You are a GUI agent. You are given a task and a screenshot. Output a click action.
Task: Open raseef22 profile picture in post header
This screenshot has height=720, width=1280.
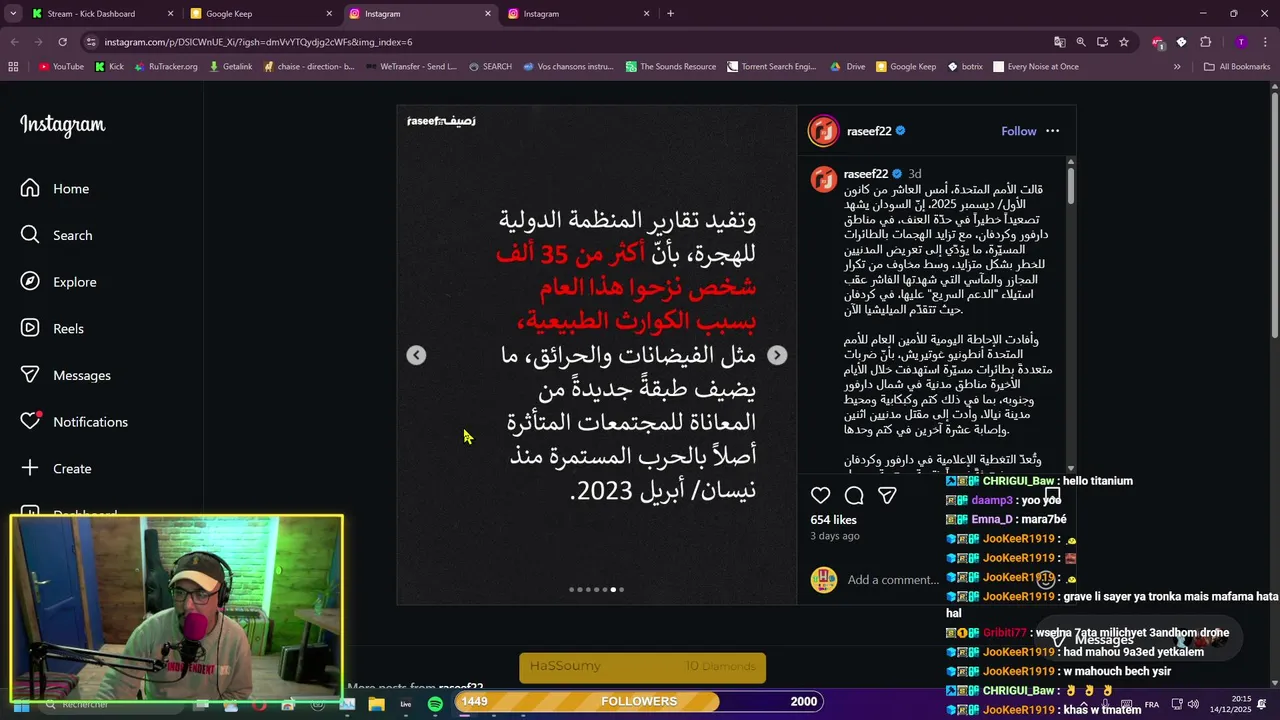[x=824, y=131]
